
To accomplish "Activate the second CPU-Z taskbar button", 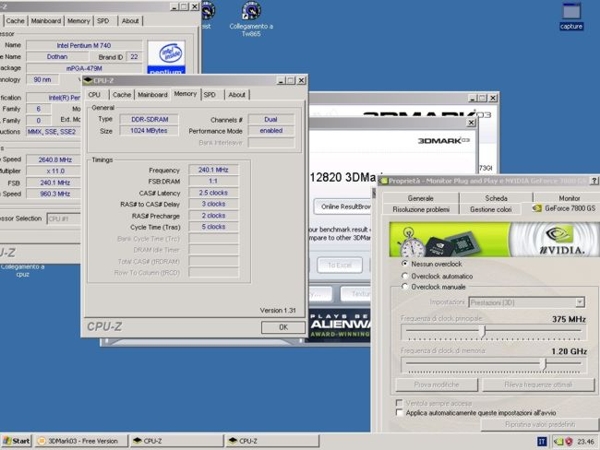I will (x=272, y=441).
